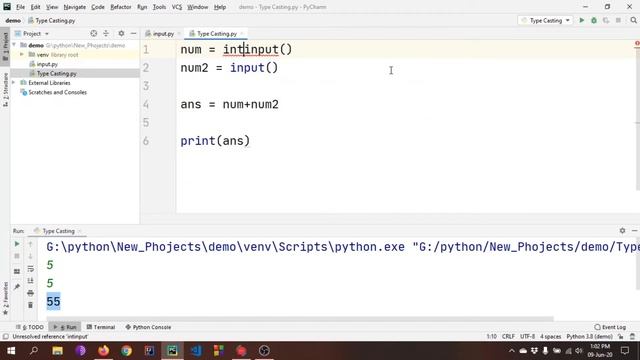Expand External Libraries node

(14, 83)
